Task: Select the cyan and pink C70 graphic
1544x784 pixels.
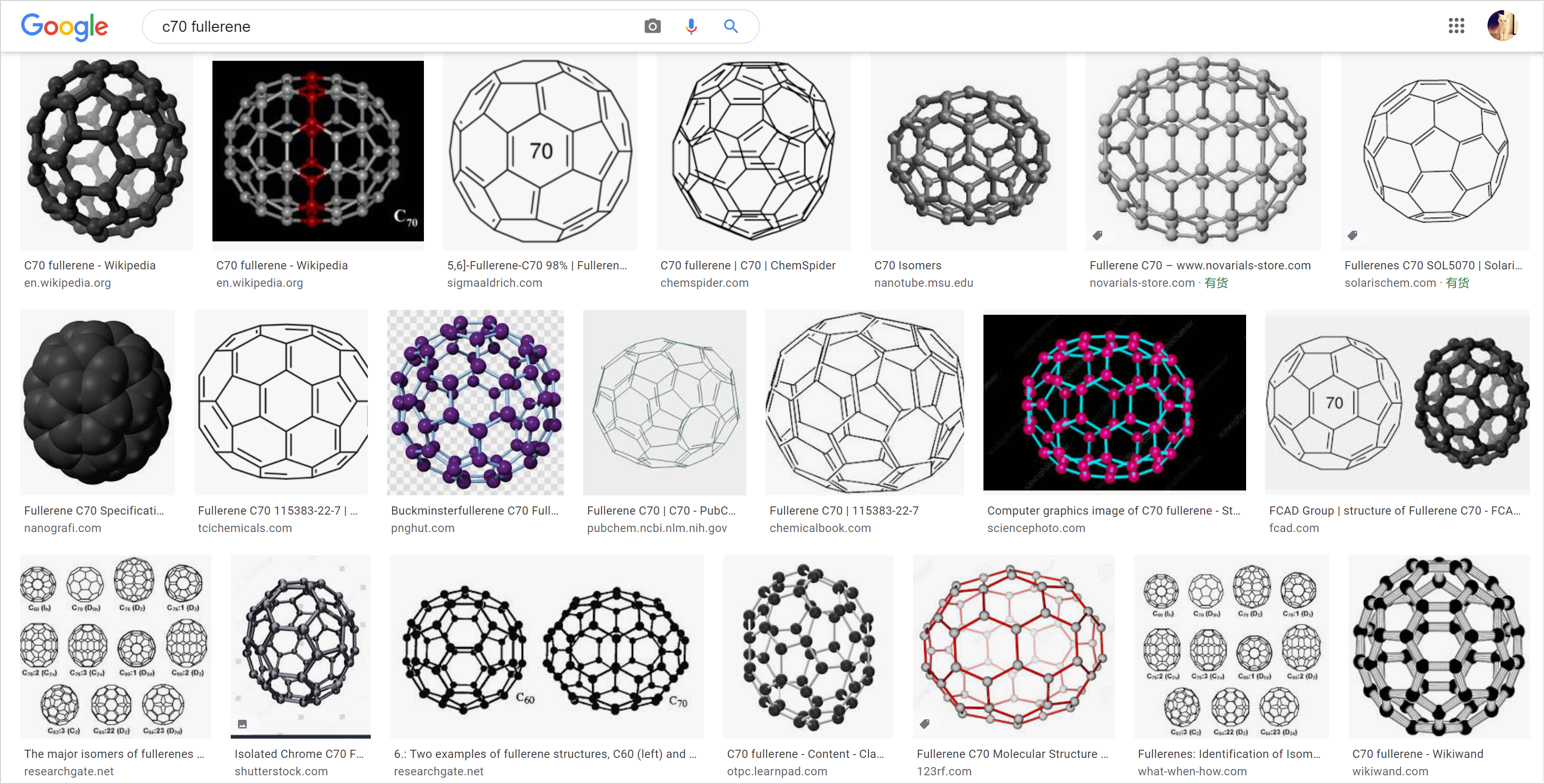Action: point(1114,403)
